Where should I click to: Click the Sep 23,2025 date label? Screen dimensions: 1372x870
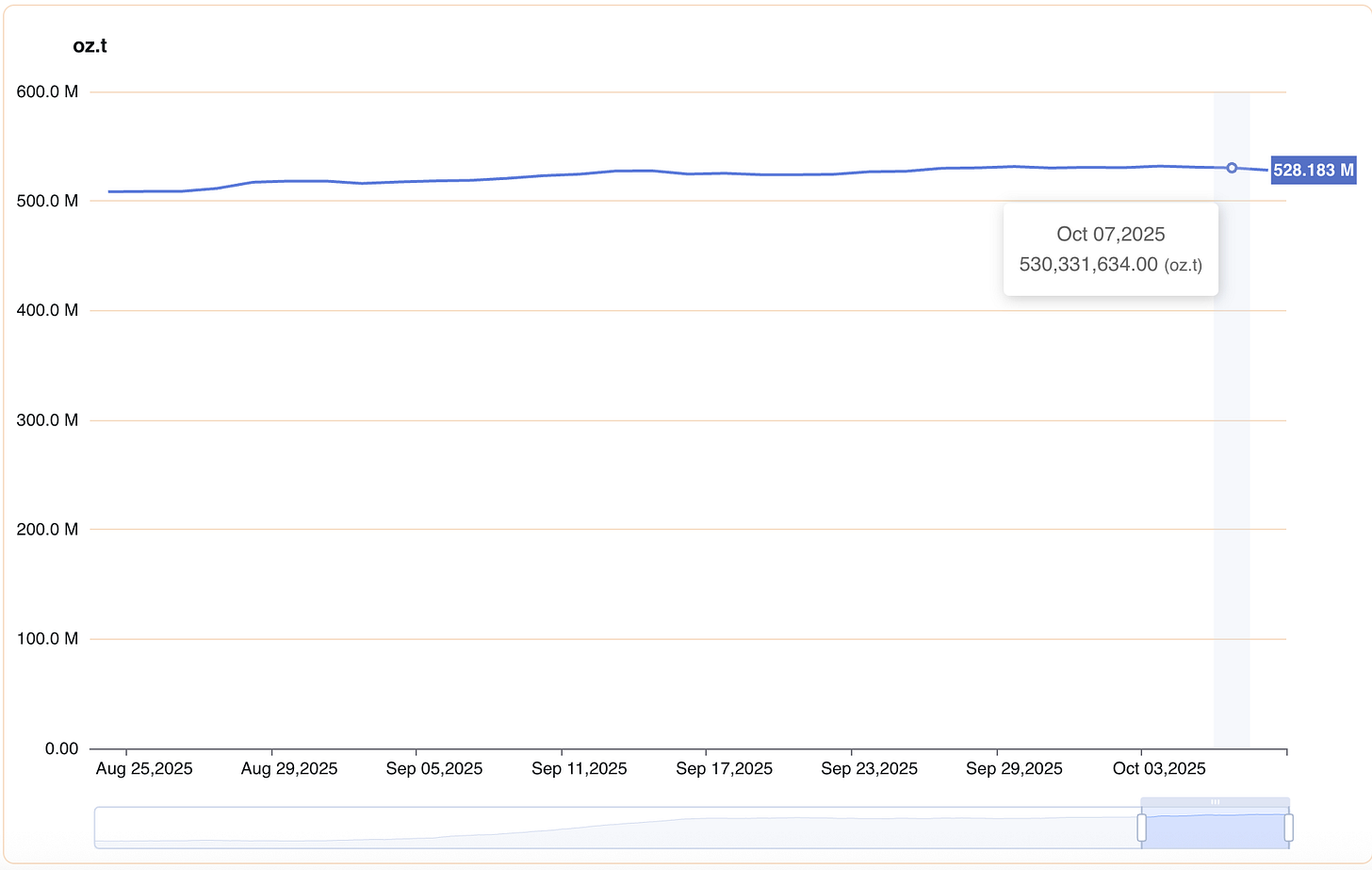[869, 769]
